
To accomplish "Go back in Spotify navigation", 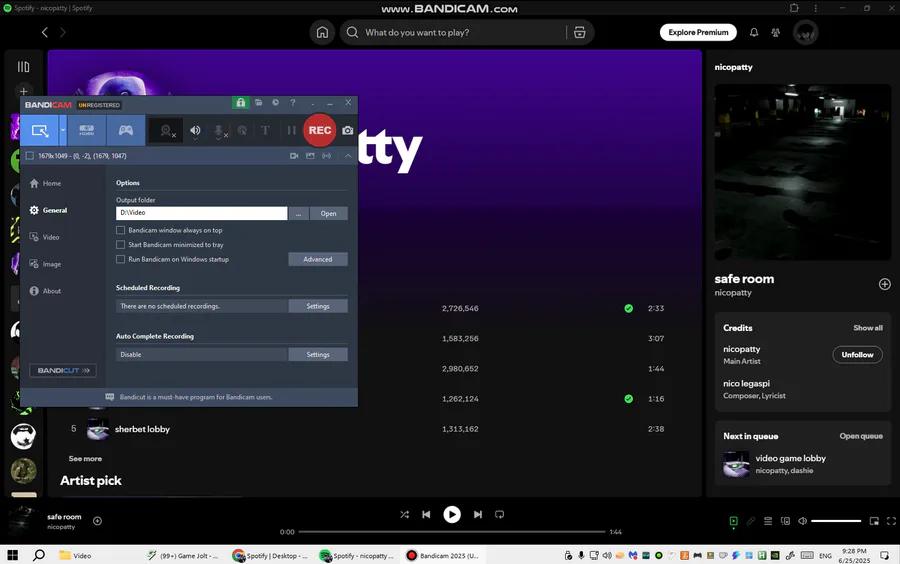I will pos(45,32).
